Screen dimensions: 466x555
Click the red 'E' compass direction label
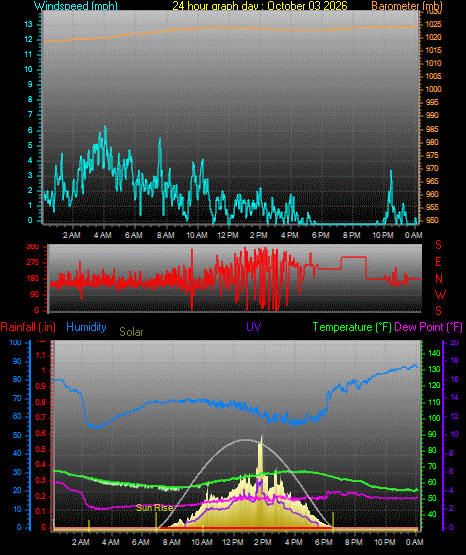click(438, 262)
